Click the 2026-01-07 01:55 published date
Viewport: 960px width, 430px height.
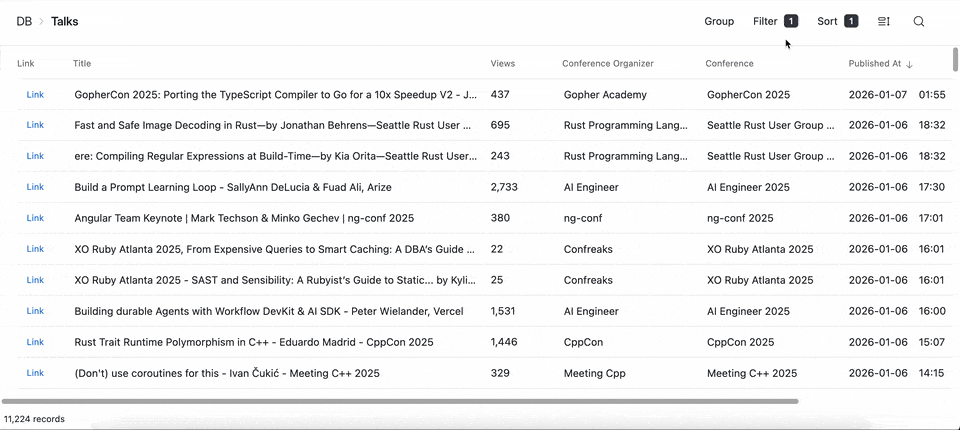click(897, 95)
